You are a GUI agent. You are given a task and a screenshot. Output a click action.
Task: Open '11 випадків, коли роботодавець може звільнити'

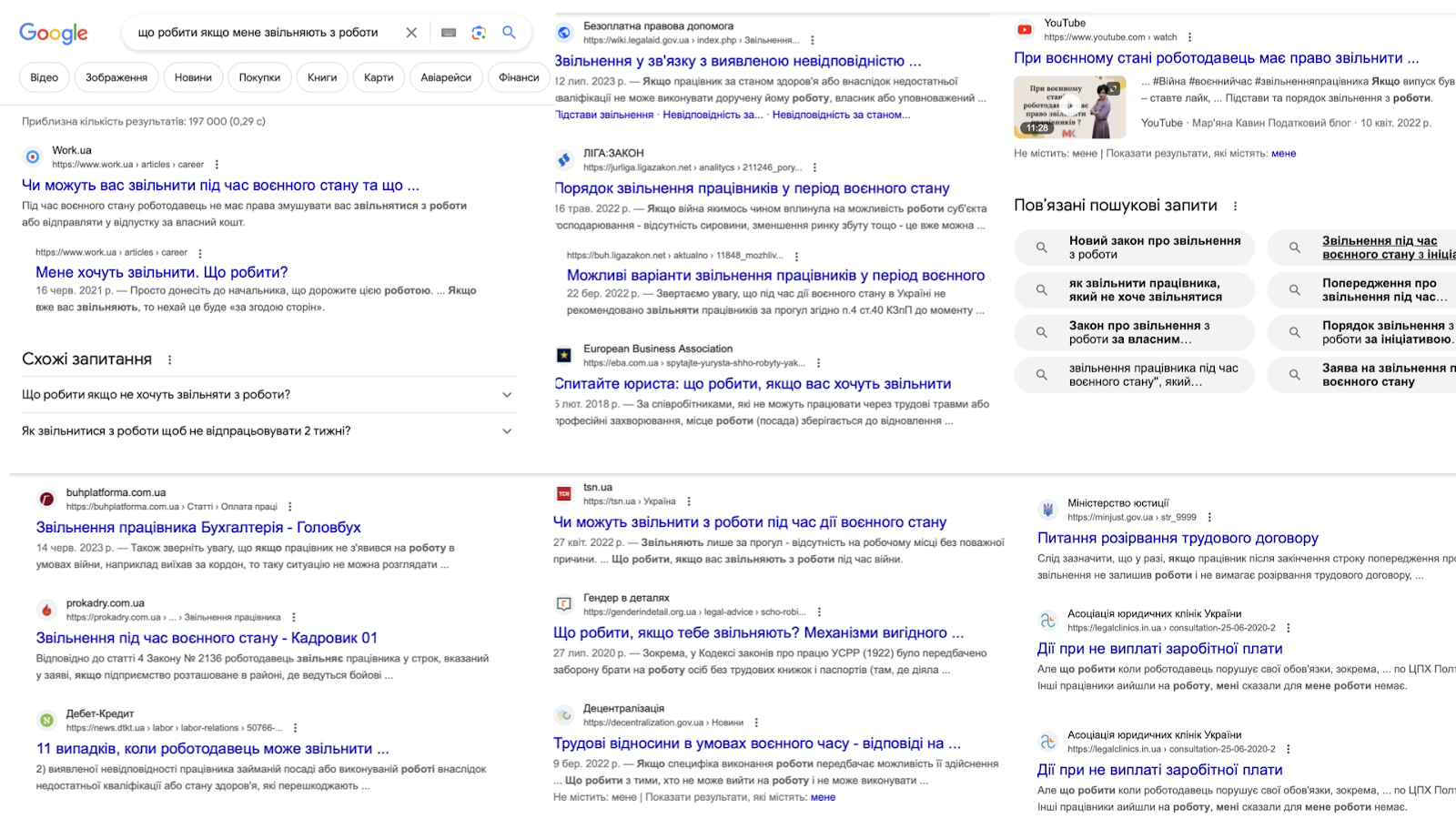point(213,749)
